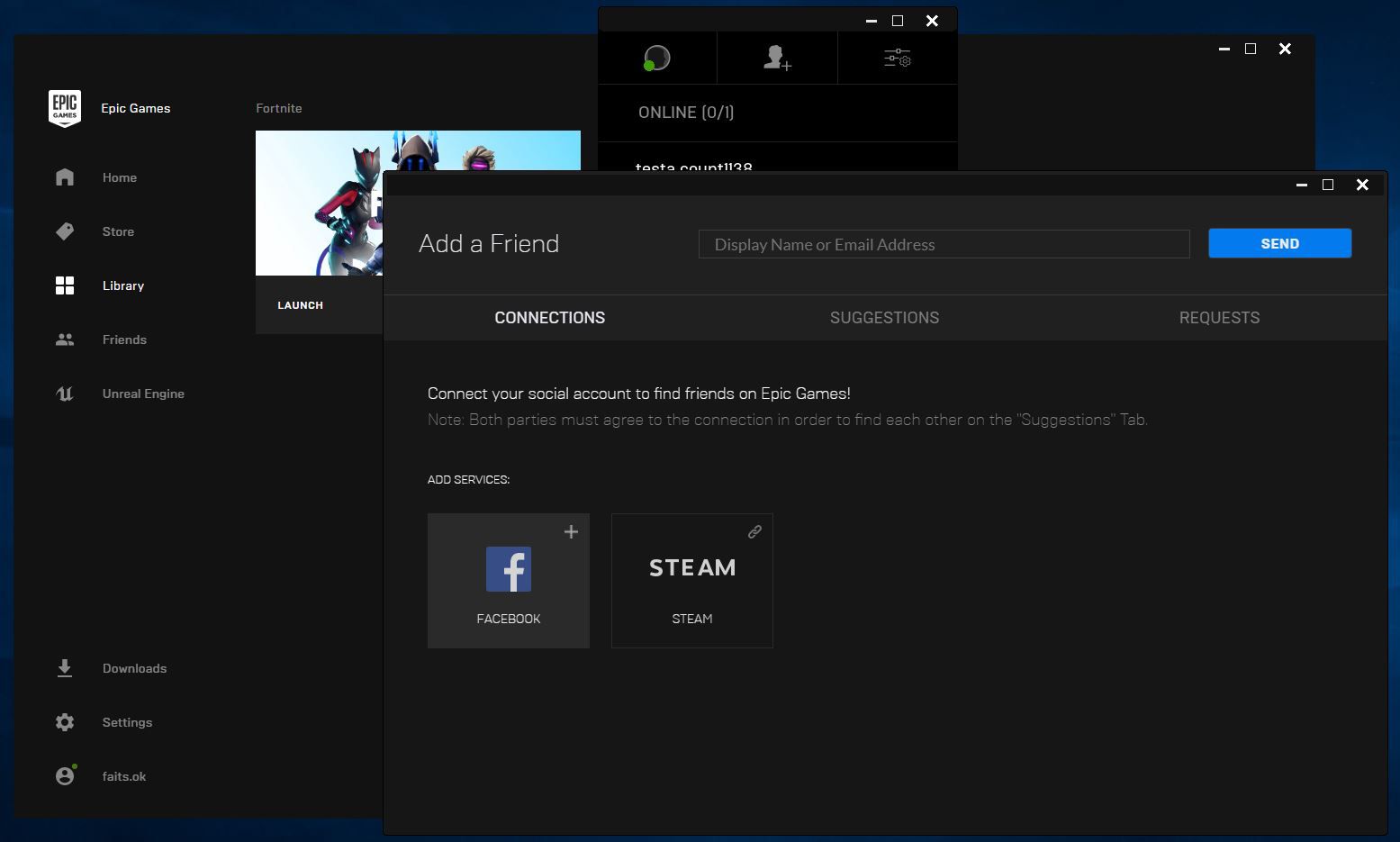Switch to the Connections tab

550,318
